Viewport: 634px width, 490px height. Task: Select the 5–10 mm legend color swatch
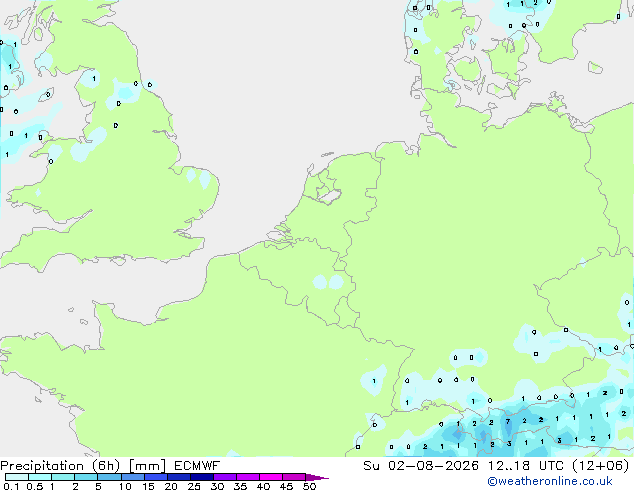(x=109, y=477)
